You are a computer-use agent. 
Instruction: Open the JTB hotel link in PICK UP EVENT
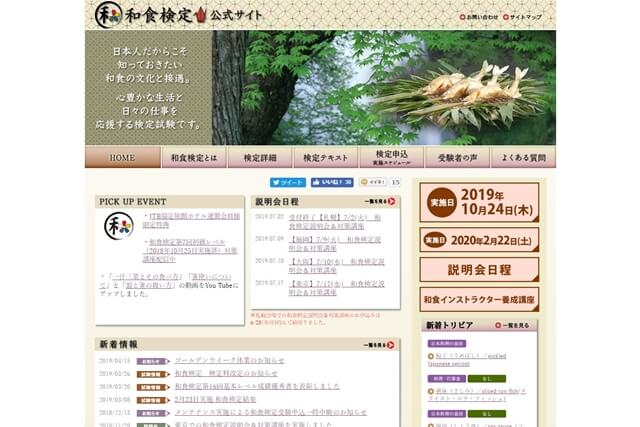point(191,220)
